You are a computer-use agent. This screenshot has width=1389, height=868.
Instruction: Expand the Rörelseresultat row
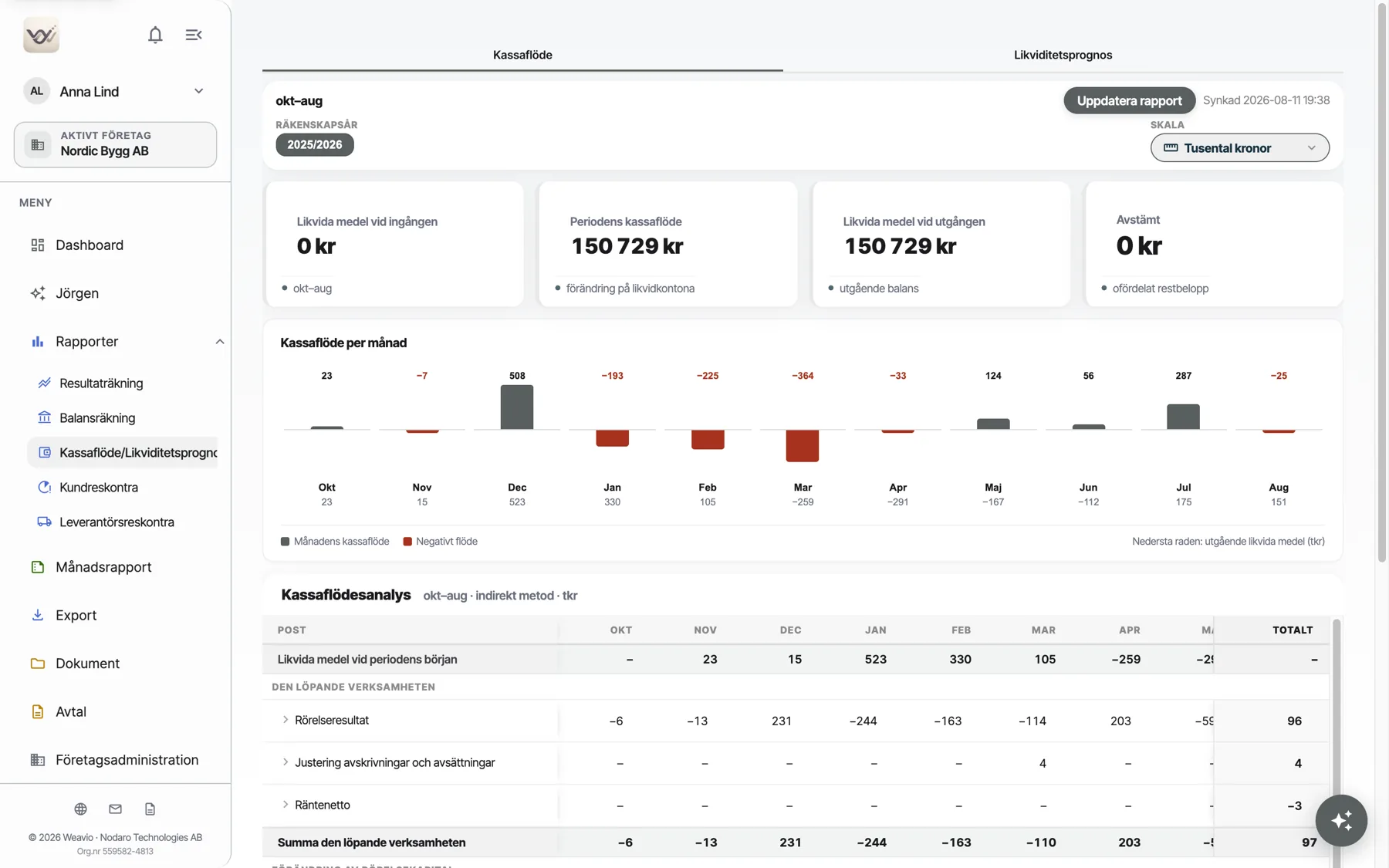[x=286, y=720]
